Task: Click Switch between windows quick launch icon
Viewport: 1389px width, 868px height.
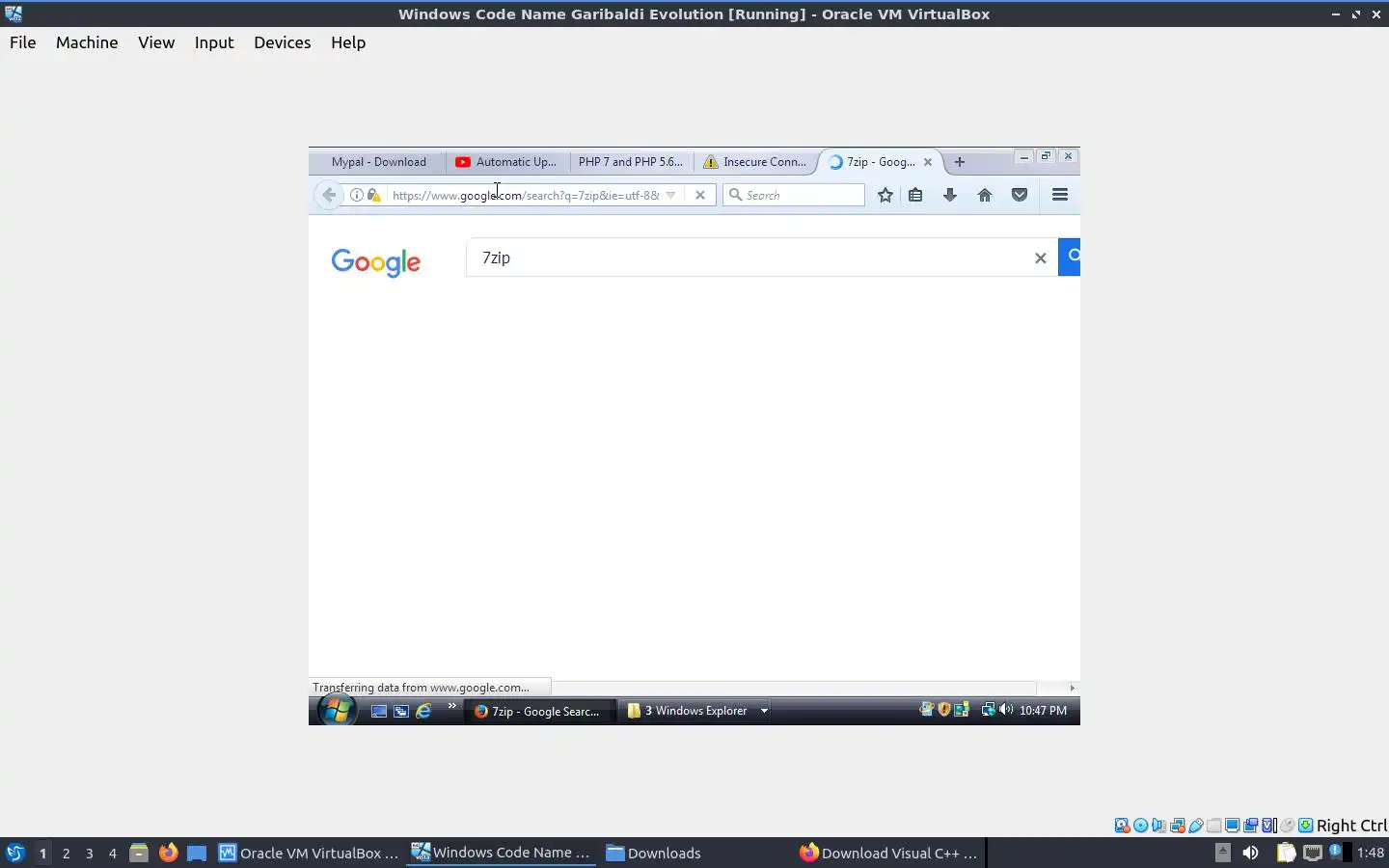Action: click(401, 711)
